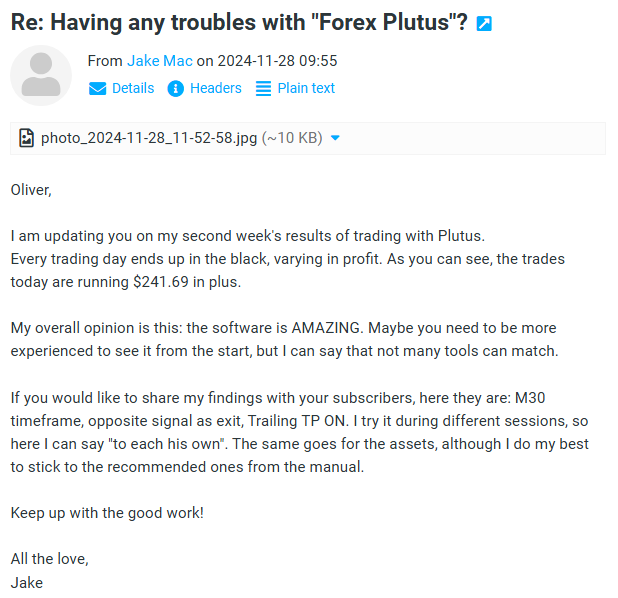Click the attachment size (~10 KB) label
The image size is (618, 598).
coord(292,138)
